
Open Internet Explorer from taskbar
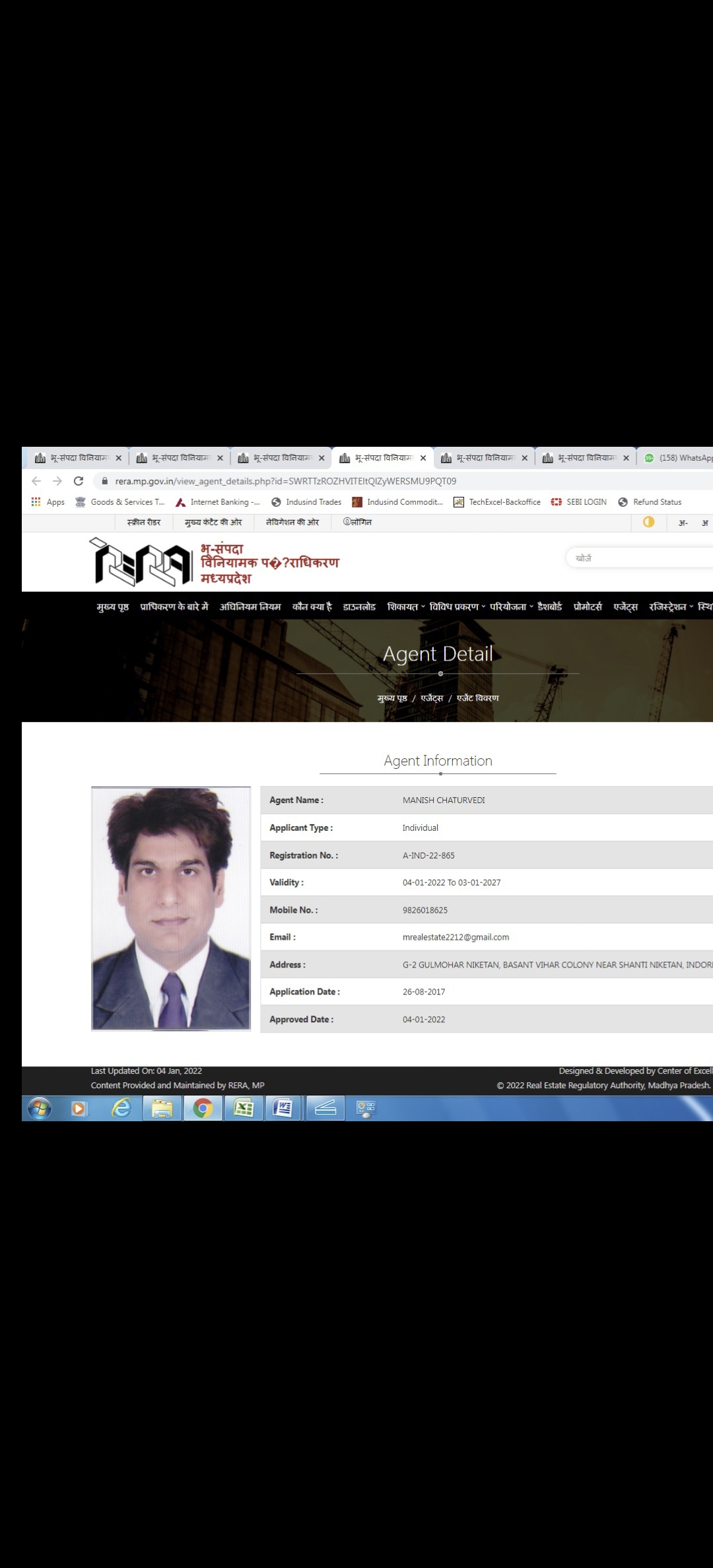coord(121,1108)
